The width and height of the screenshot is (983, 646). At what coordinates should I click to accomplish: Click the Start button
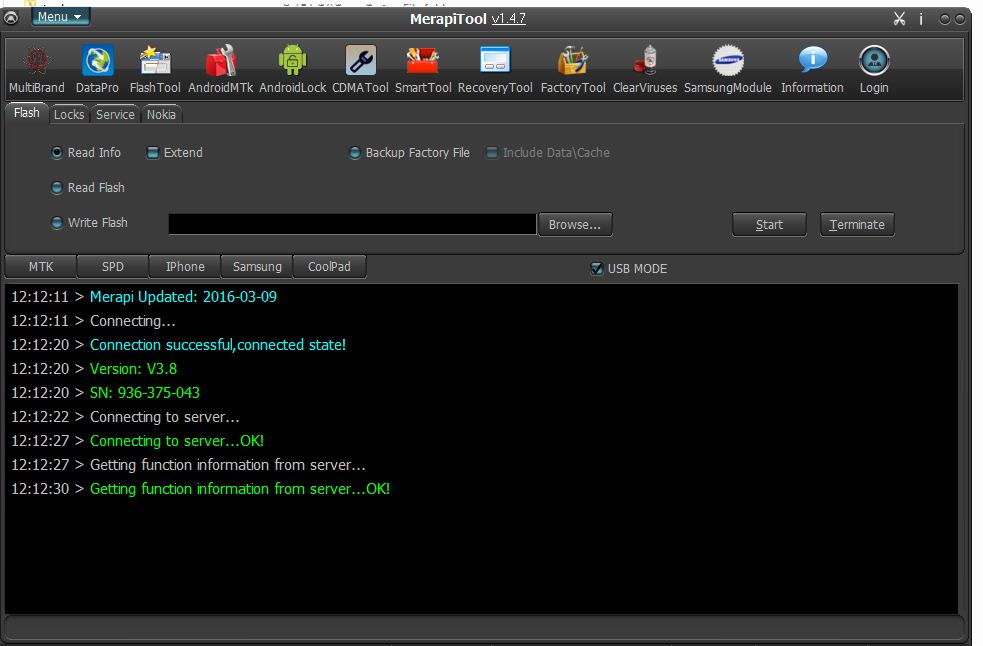point(769,225)
